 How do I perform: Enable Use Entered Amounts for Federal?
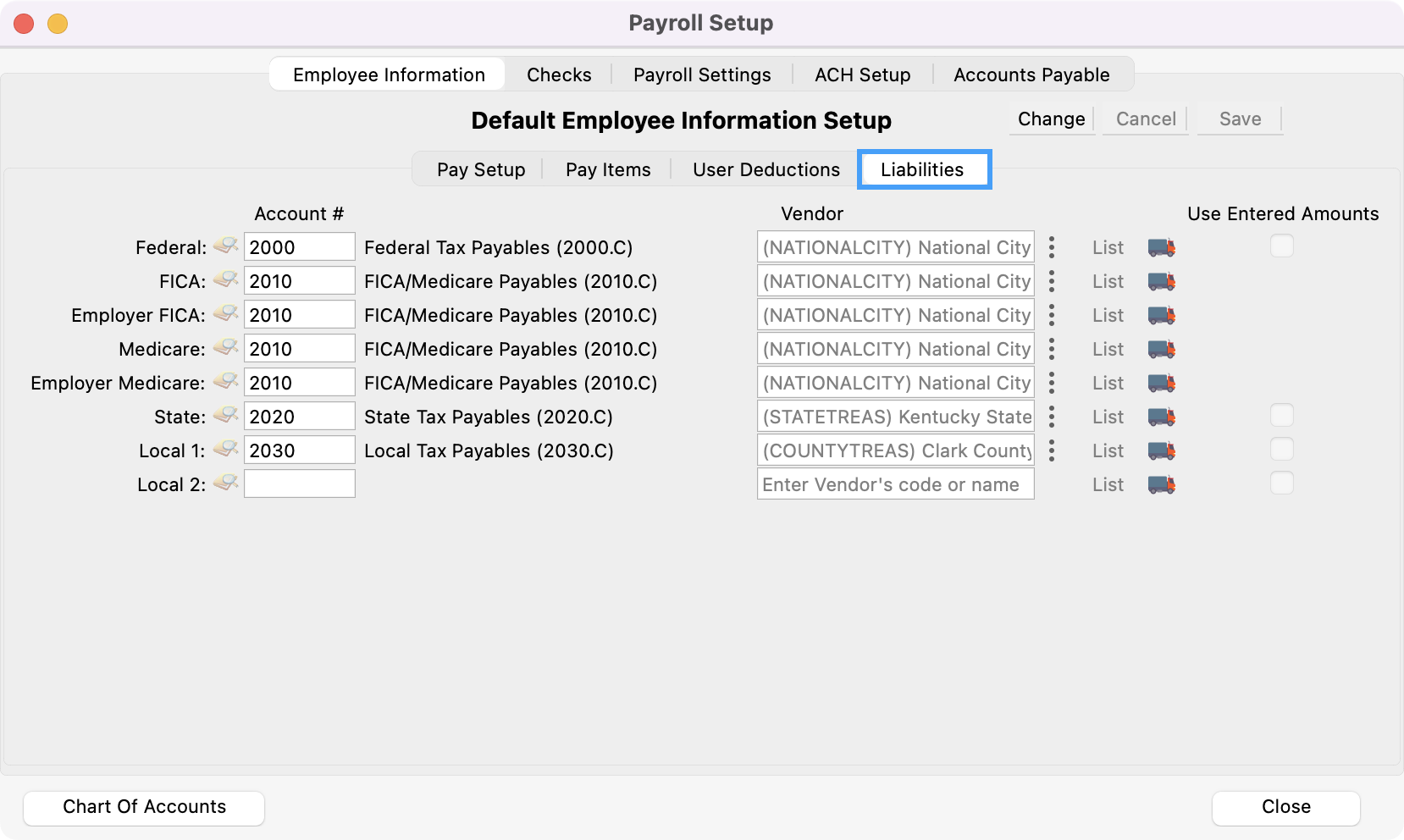(x=1281, y=246)
